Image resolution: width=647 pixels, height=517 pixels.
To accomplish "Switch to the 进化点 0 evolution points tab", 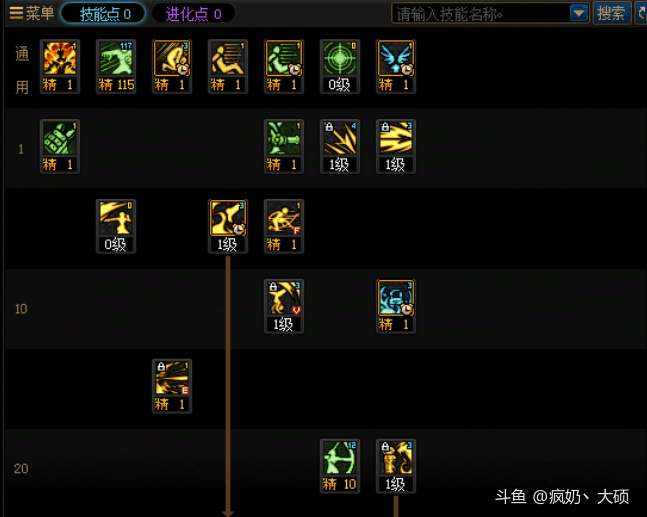I will click(x=193, y=14).
